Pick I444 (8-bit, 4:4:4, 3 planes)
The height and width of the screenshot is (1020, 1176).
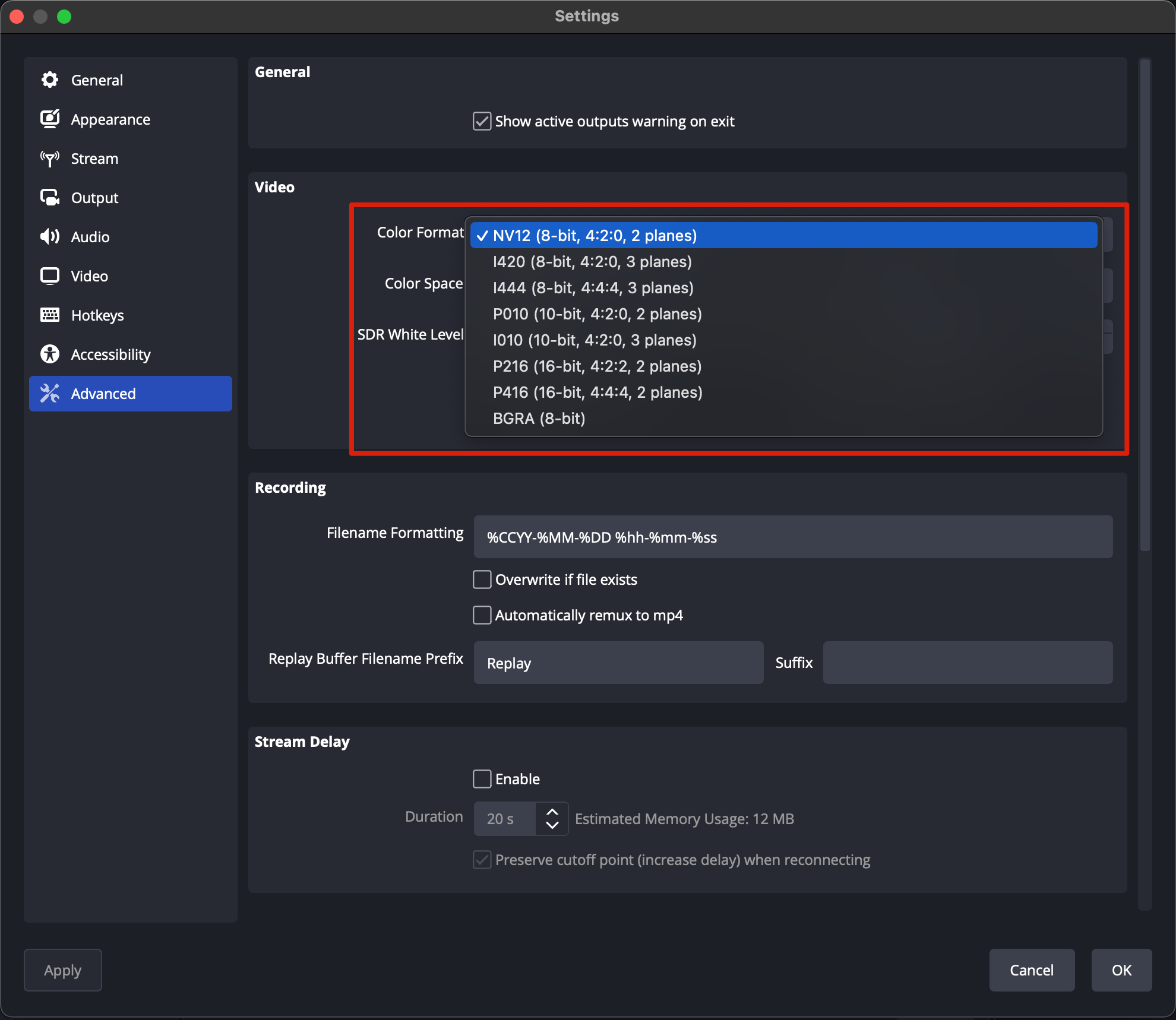[783, 288]
